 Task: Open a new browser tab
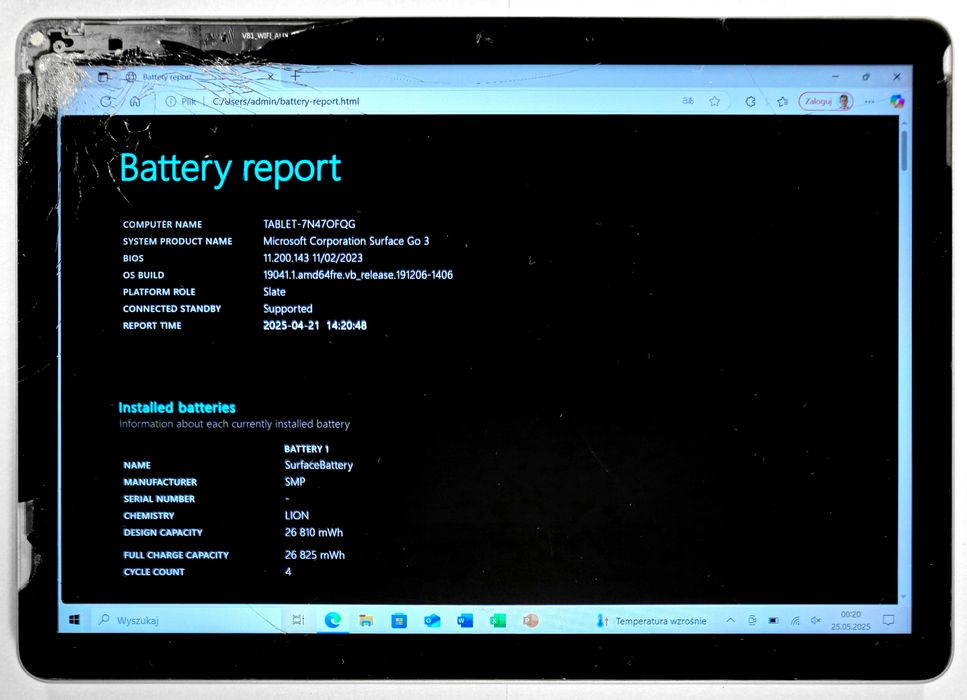(295, 76)
